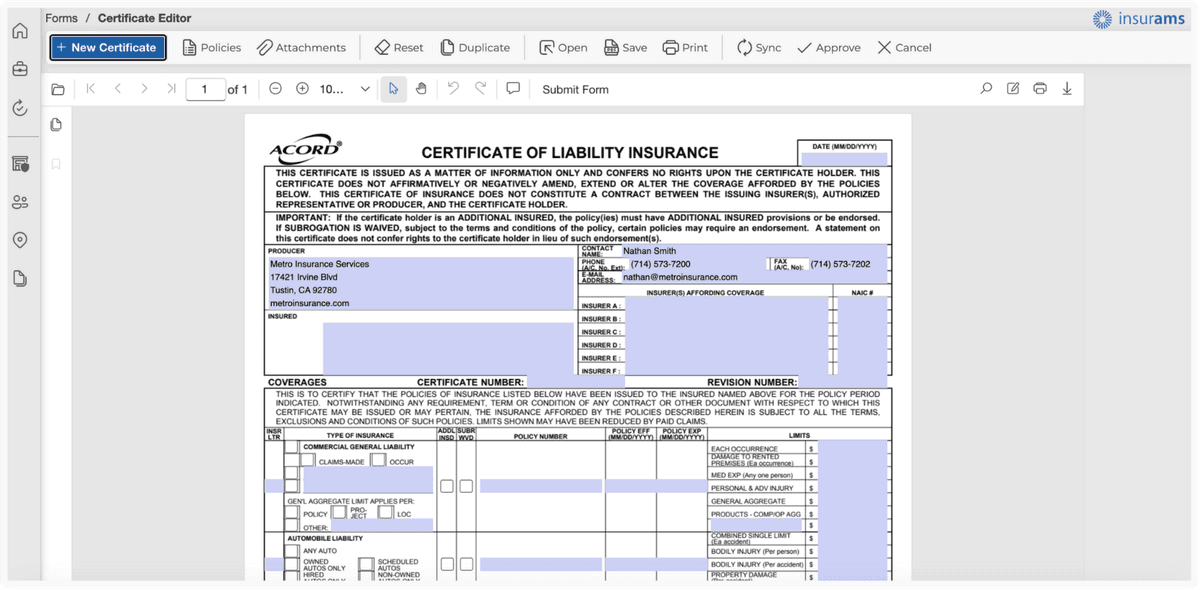The height and width of the screenshot is (590, 1200).
Task: Check the CLAIMS-MADE checkbox
Action: tap(308, 460)
